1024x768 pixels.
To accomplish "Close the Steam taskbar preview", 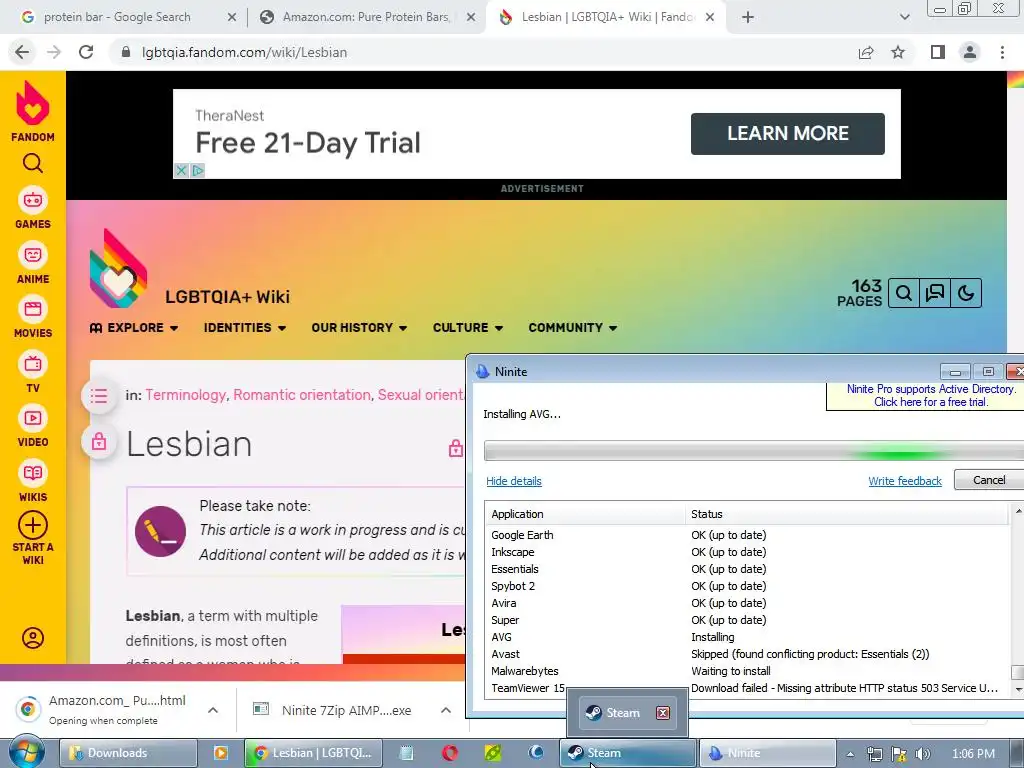I will [663, 712].
